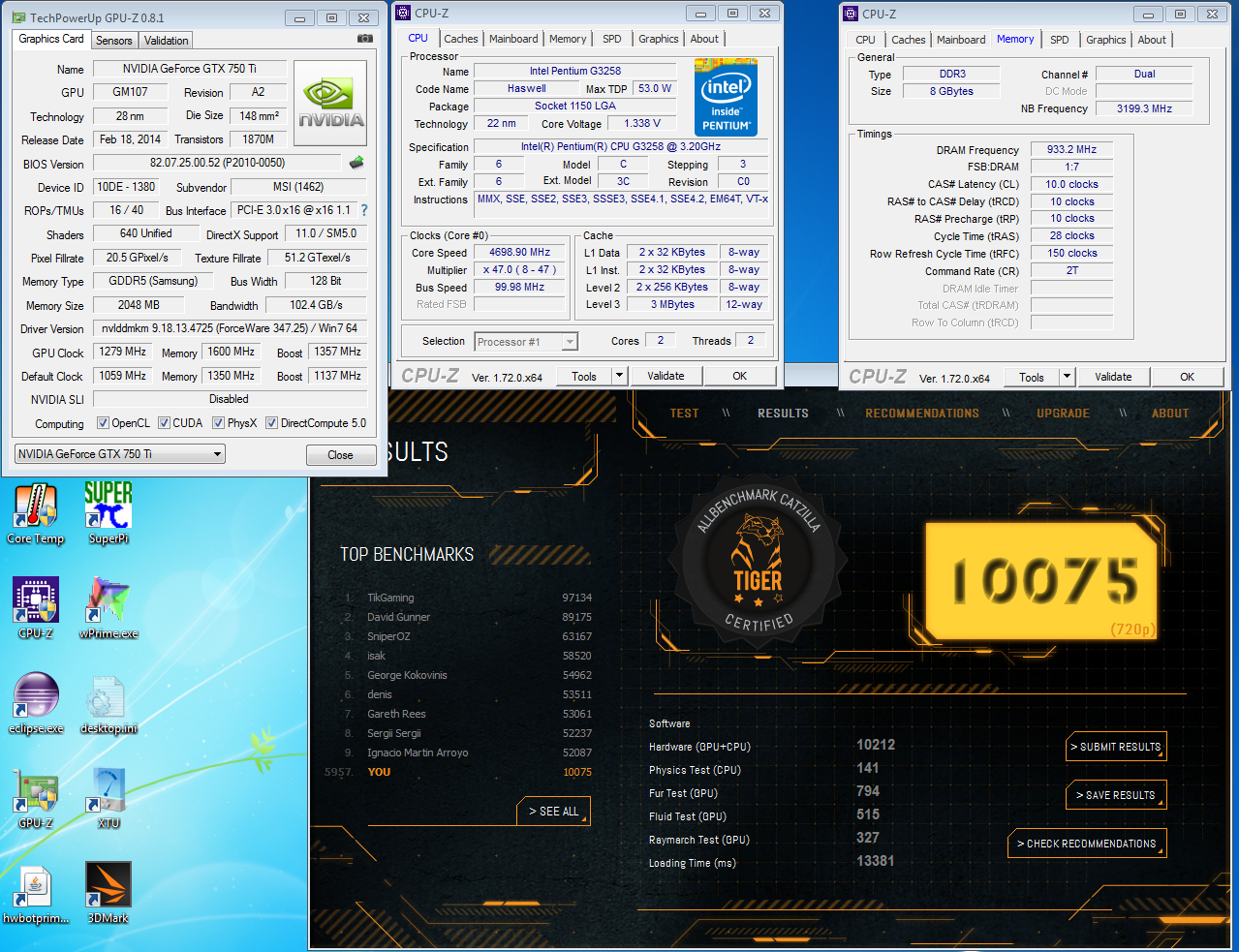Image resolution: width=1239 pixels, height=952 pixels.
Task: Select David Gunner benchmark entry
Action: pyautogui.click(x=469, y=617)
